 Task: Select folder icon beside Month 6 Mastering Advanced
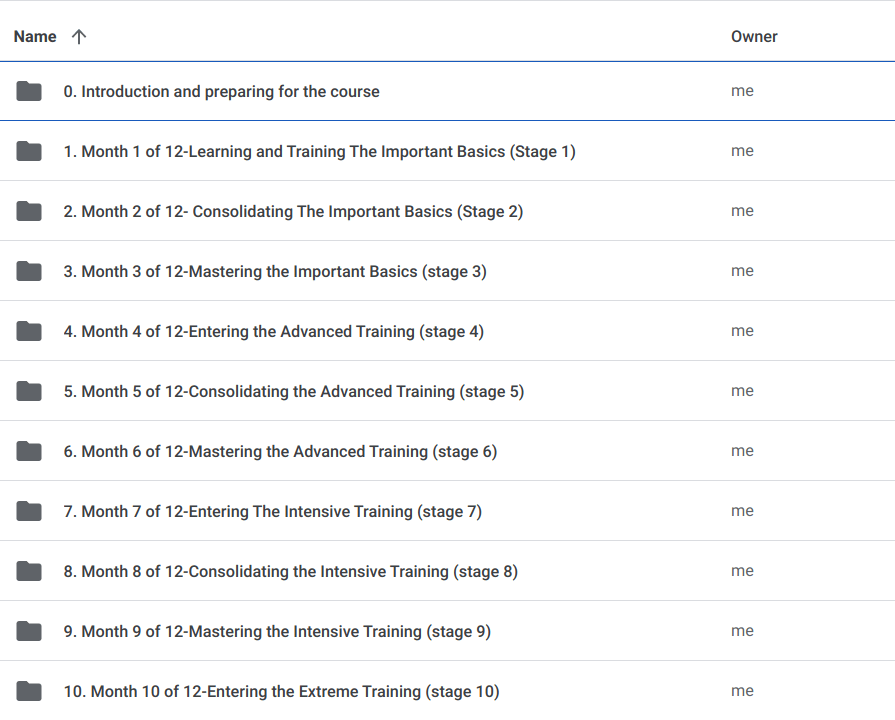(x=29, y=452)
